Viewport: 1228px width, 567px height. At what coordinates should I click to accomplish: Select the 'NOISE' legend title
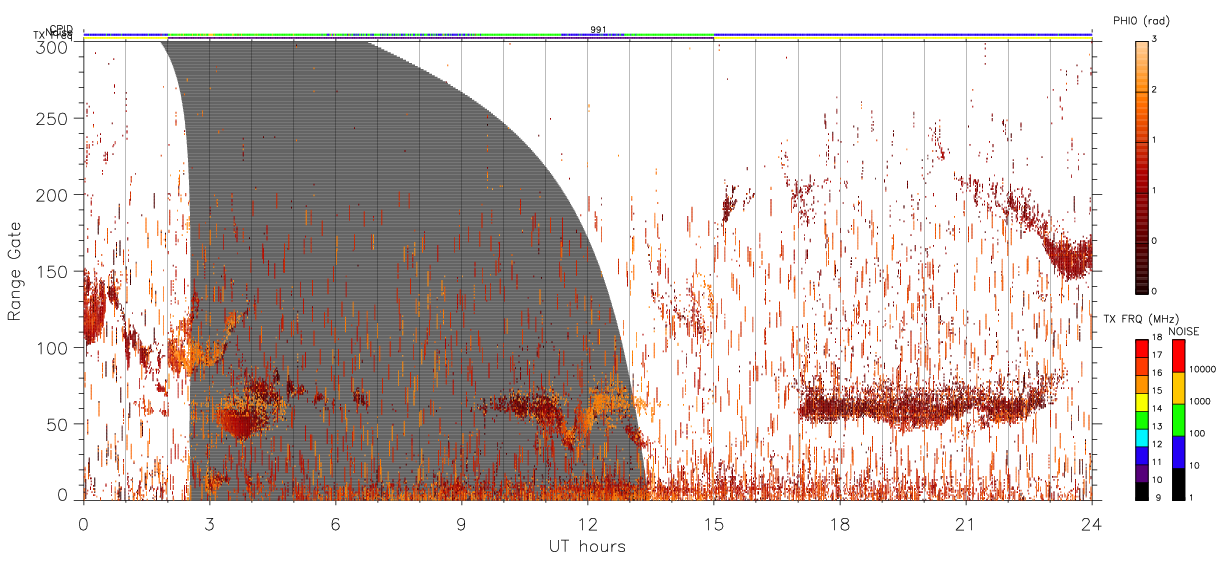1184,331
